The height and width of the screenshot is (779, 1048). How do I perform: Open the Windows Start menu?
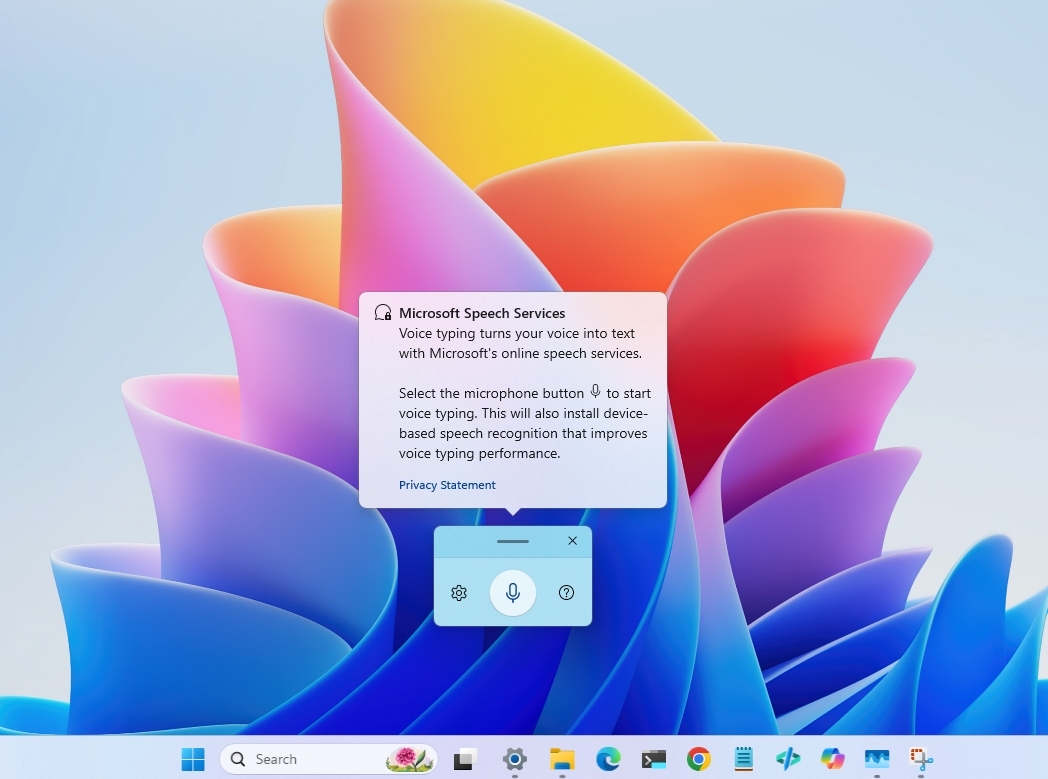coord(193,759)
